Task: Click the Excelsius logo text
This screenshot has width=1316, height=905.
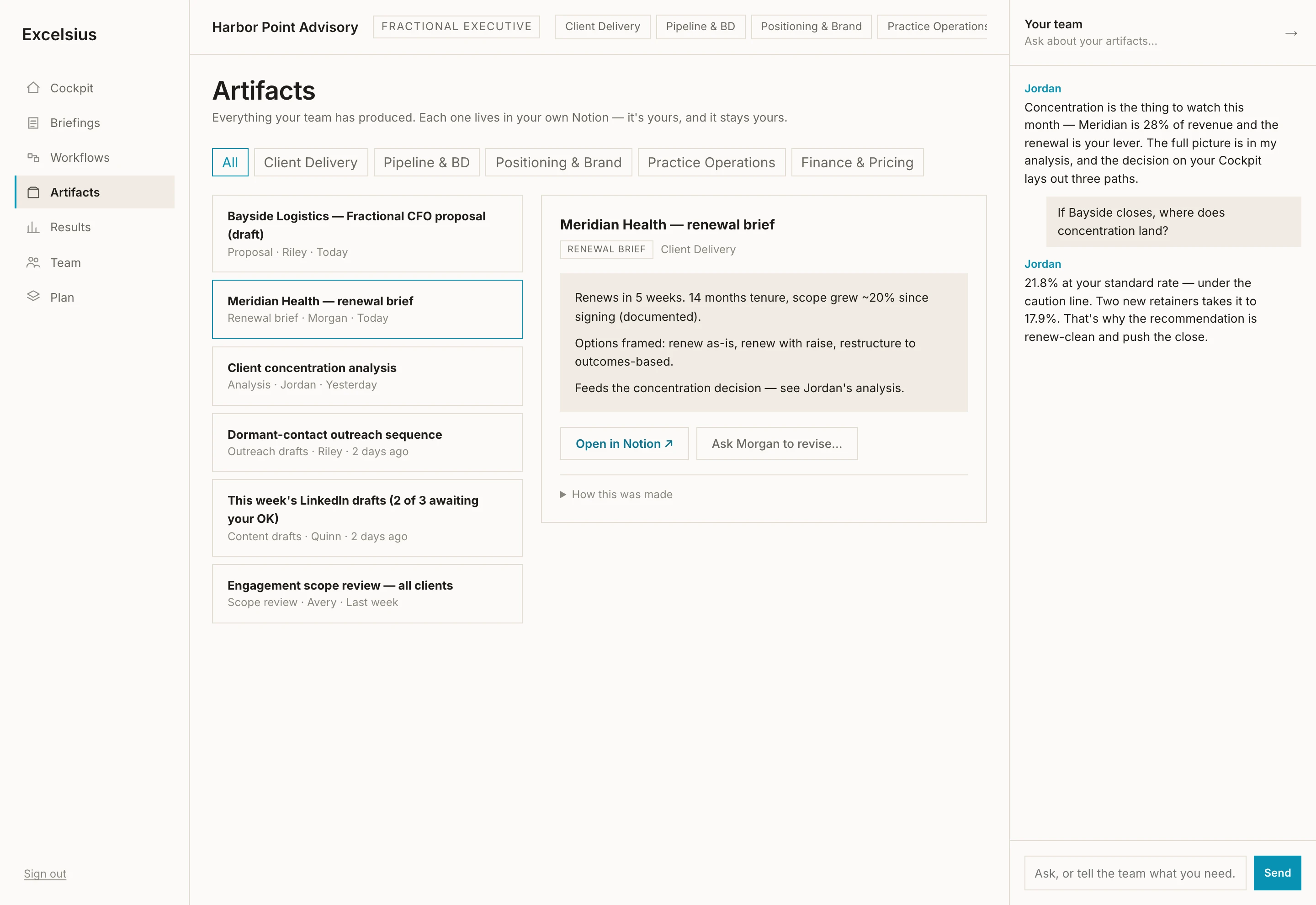Action: point(59,35)
